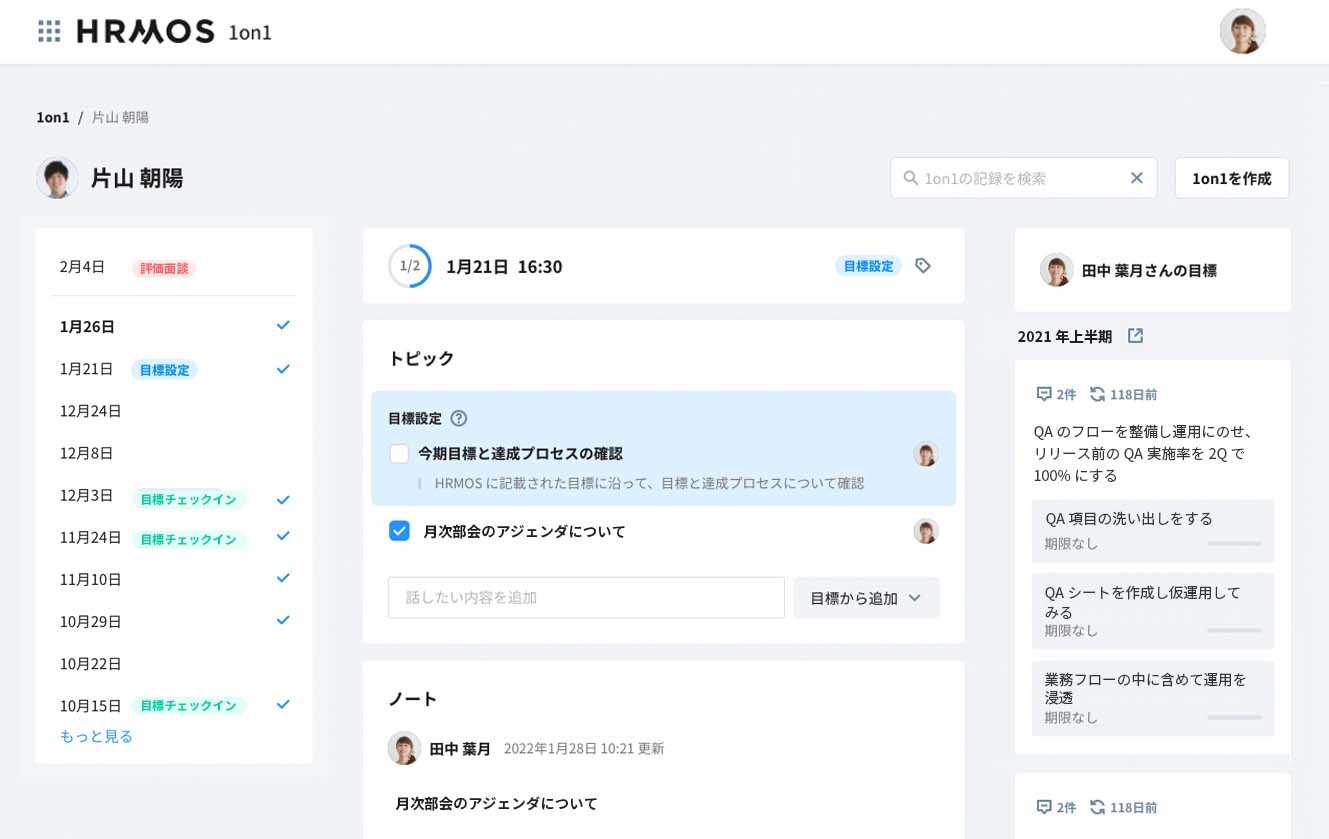Expand the 目標から追加 dropdown
The width and height of the screenshot is (1329, 839).
coord(866,598)
